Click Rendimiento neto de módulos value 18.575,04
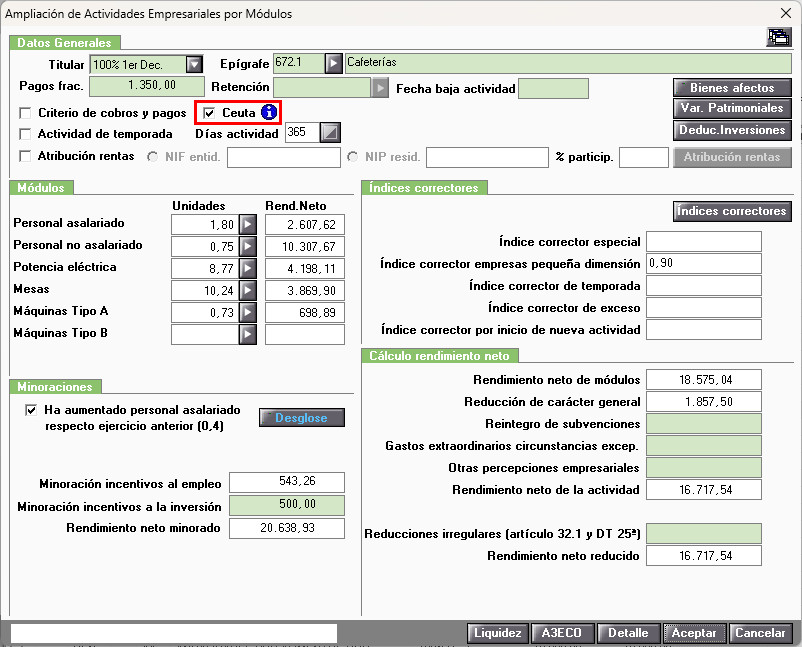The width and height of the screenshot is (802, 647). coord(704,380)
